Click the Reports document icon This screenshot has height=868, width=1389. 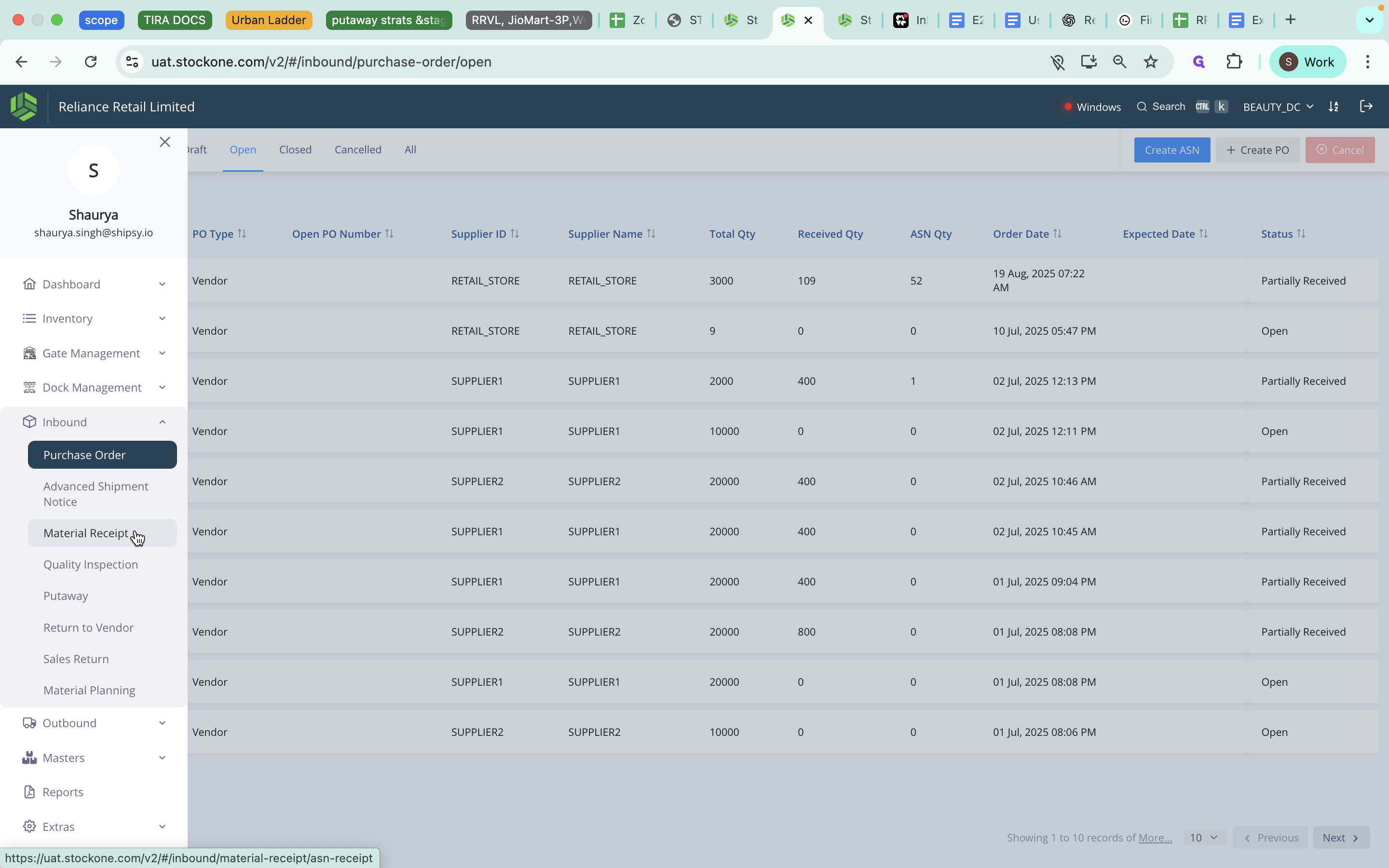29,792
